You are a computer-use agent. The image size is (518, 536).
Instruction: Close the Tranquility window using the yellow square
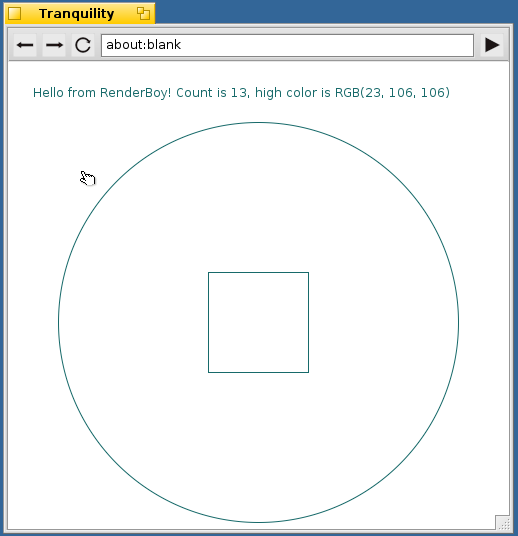coord(15,14)
